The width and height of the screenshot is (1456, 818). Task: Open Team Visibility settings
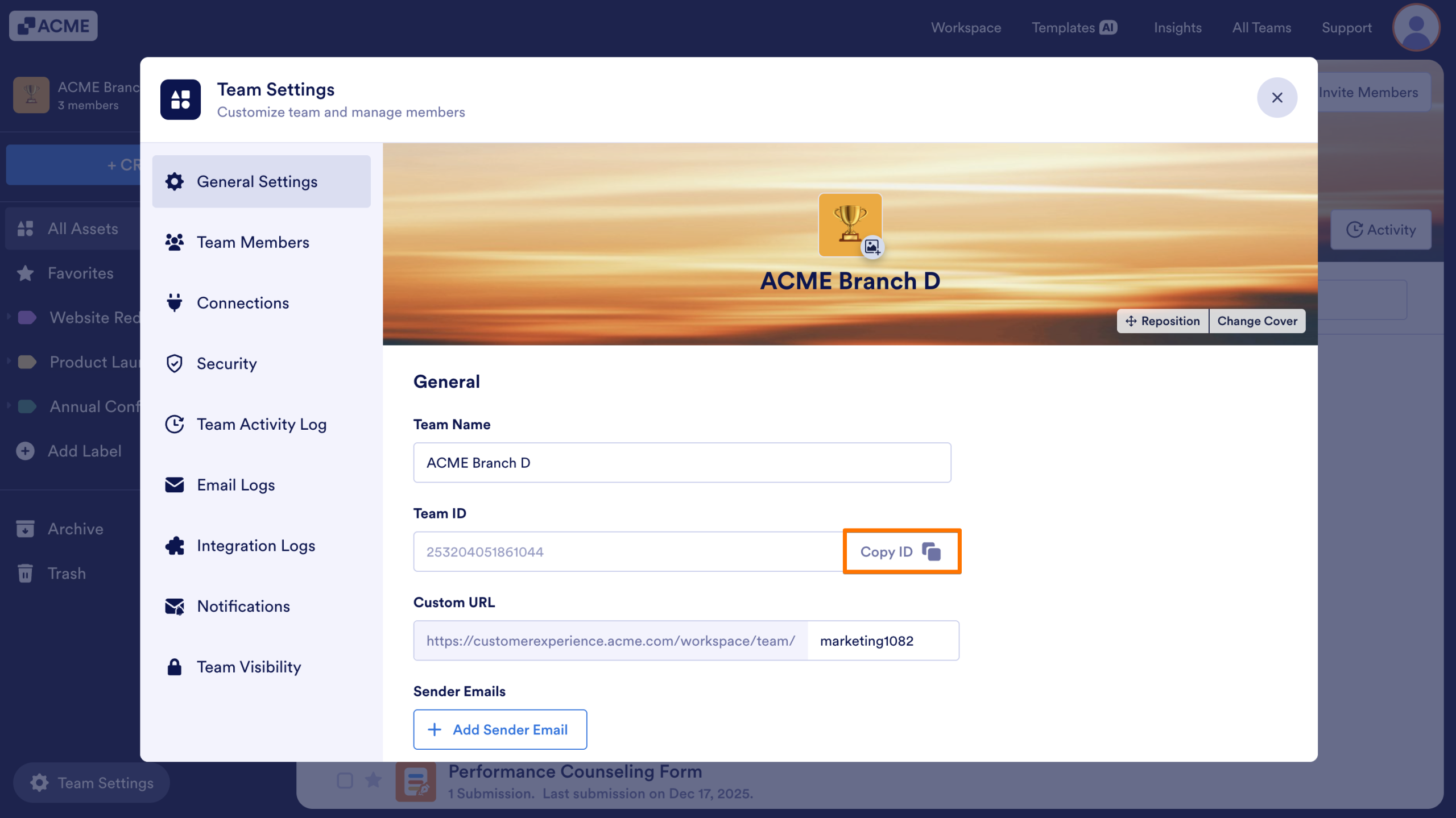coord(262,667)
